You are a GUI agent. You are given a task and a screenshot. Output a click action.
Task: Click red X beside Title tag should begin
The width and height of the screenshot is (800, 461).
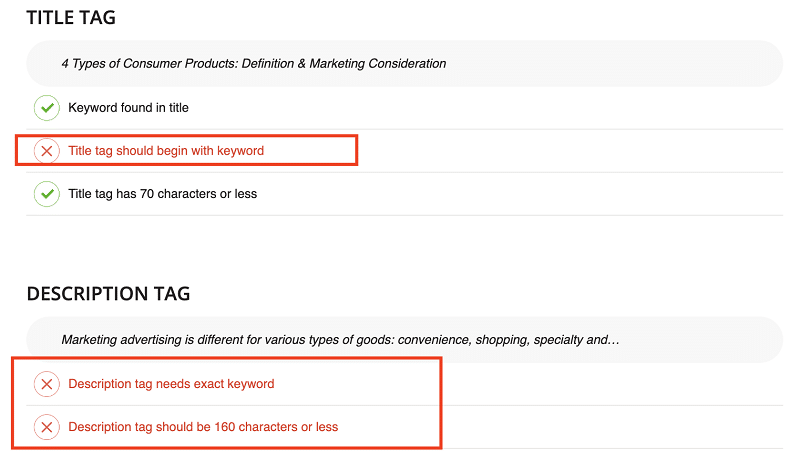point(46,151)
